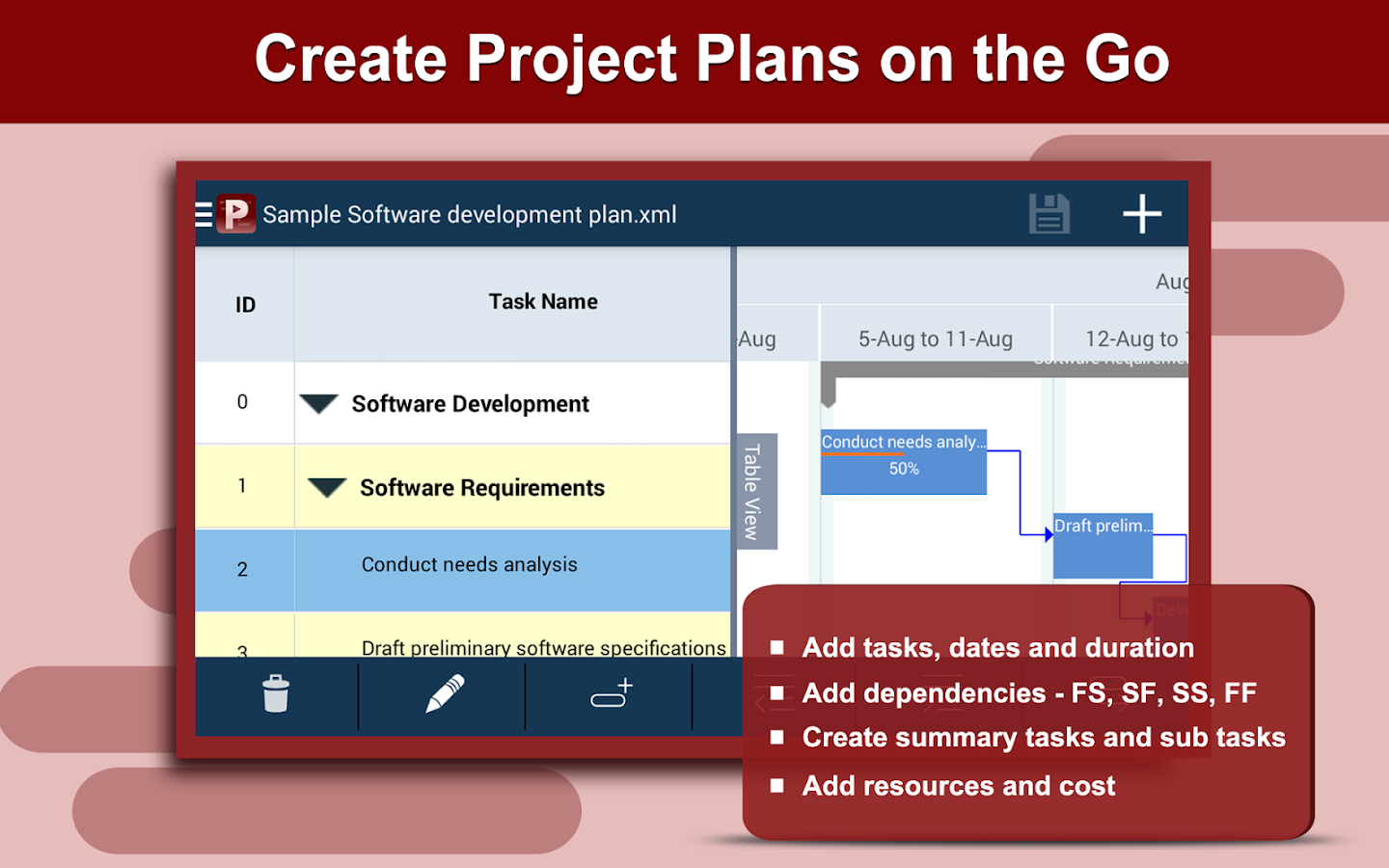Collapse the Software Requirements summary task

coord(327,488)
